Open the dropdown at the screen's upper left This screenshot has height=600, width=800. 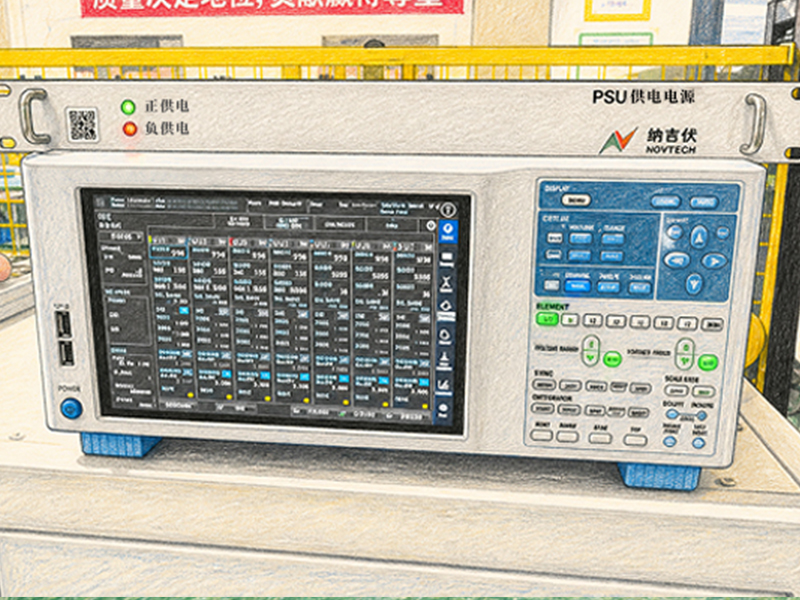121,237
